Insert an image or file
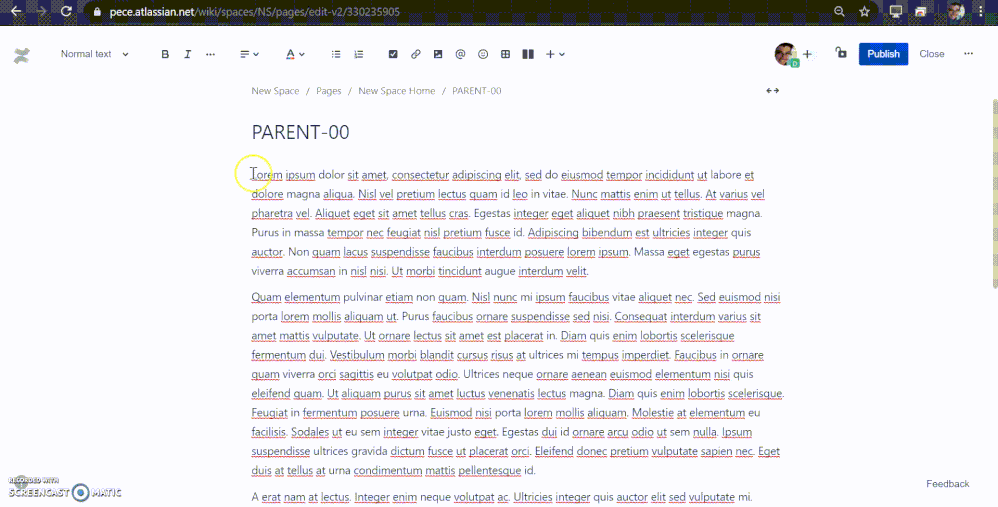Image resolution: width=998 pixels, height=507 pixels. click(438, 54)
